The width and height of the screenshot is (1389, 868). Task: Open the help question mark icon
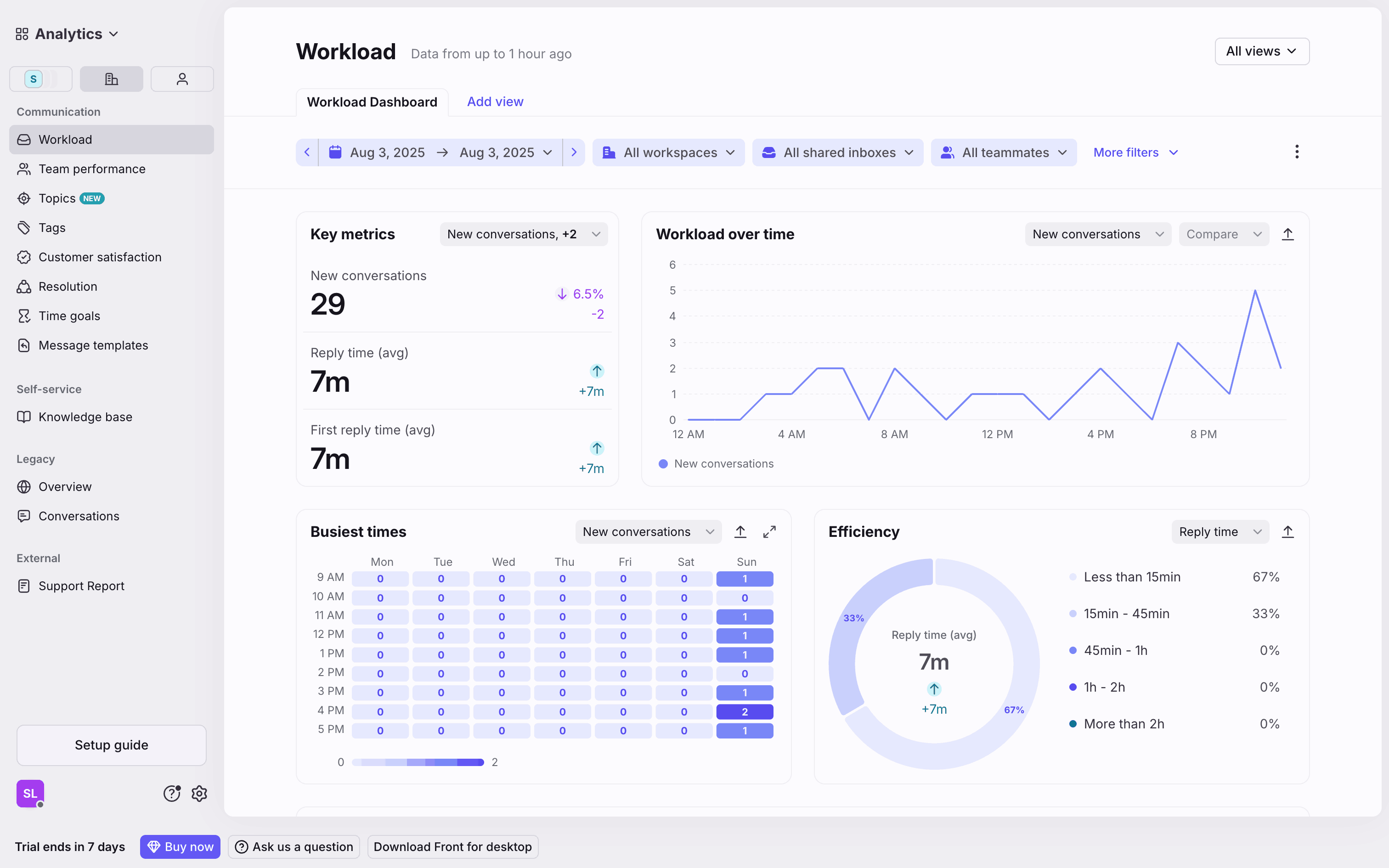click(172, 794)
